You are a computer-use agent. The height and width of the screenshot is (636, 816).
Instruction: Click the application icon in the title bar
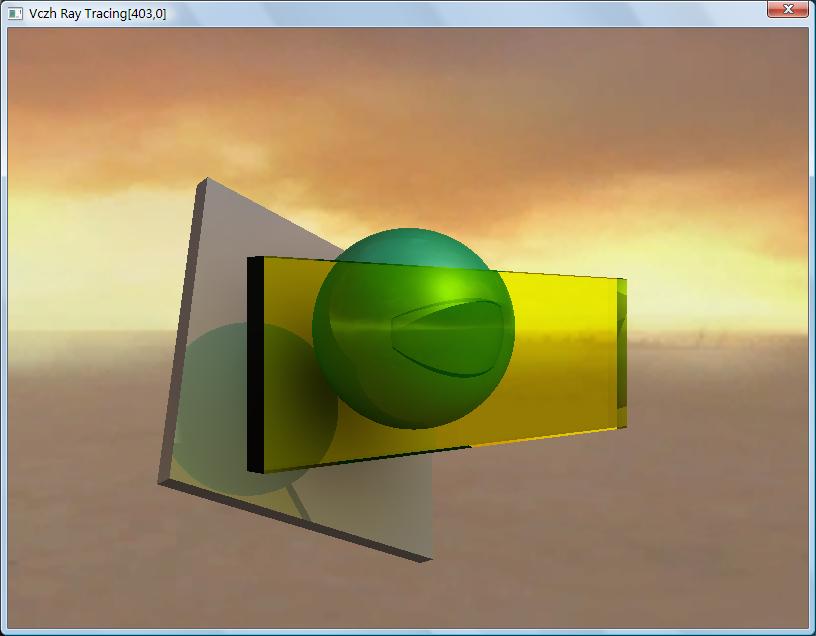(15, 14)
